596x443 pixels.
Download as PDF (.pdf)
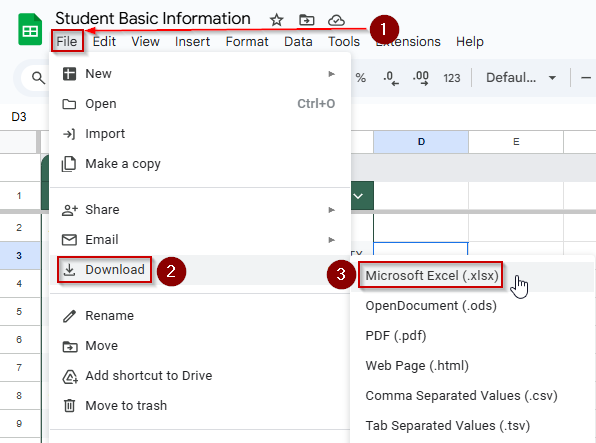click(472, 336)
